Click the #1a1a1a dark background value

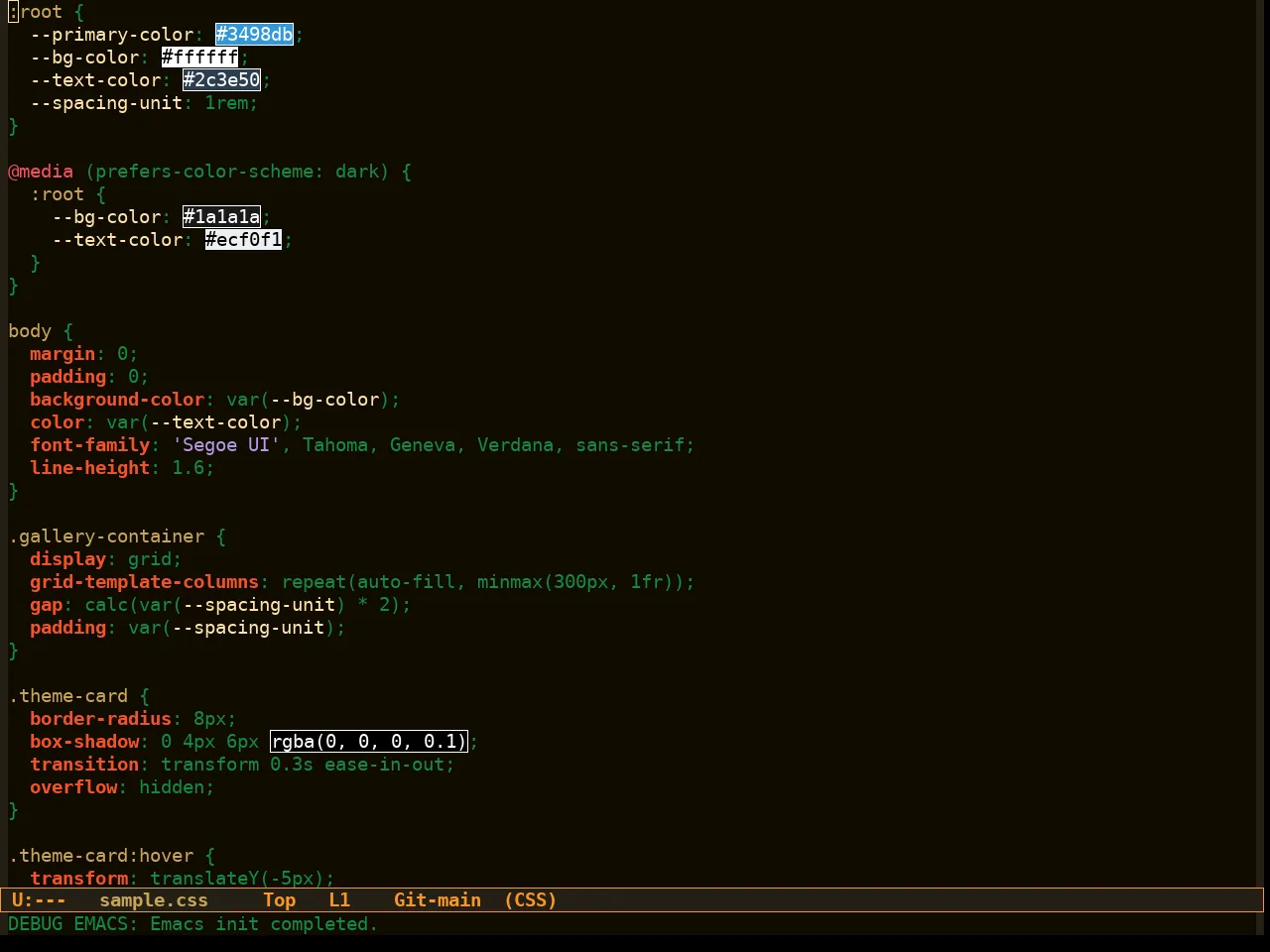click(x=221, y=217)
